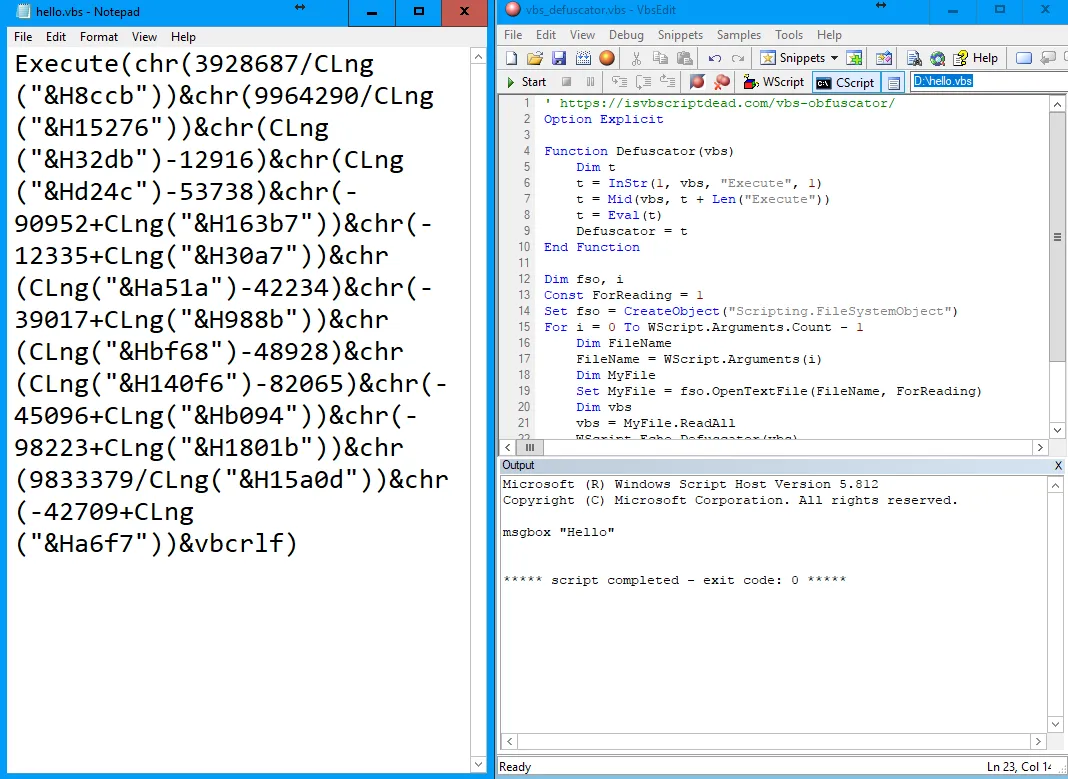Open the View menu in Notepad
Viewport: 1068px width, 779px height.
(144, 37)
